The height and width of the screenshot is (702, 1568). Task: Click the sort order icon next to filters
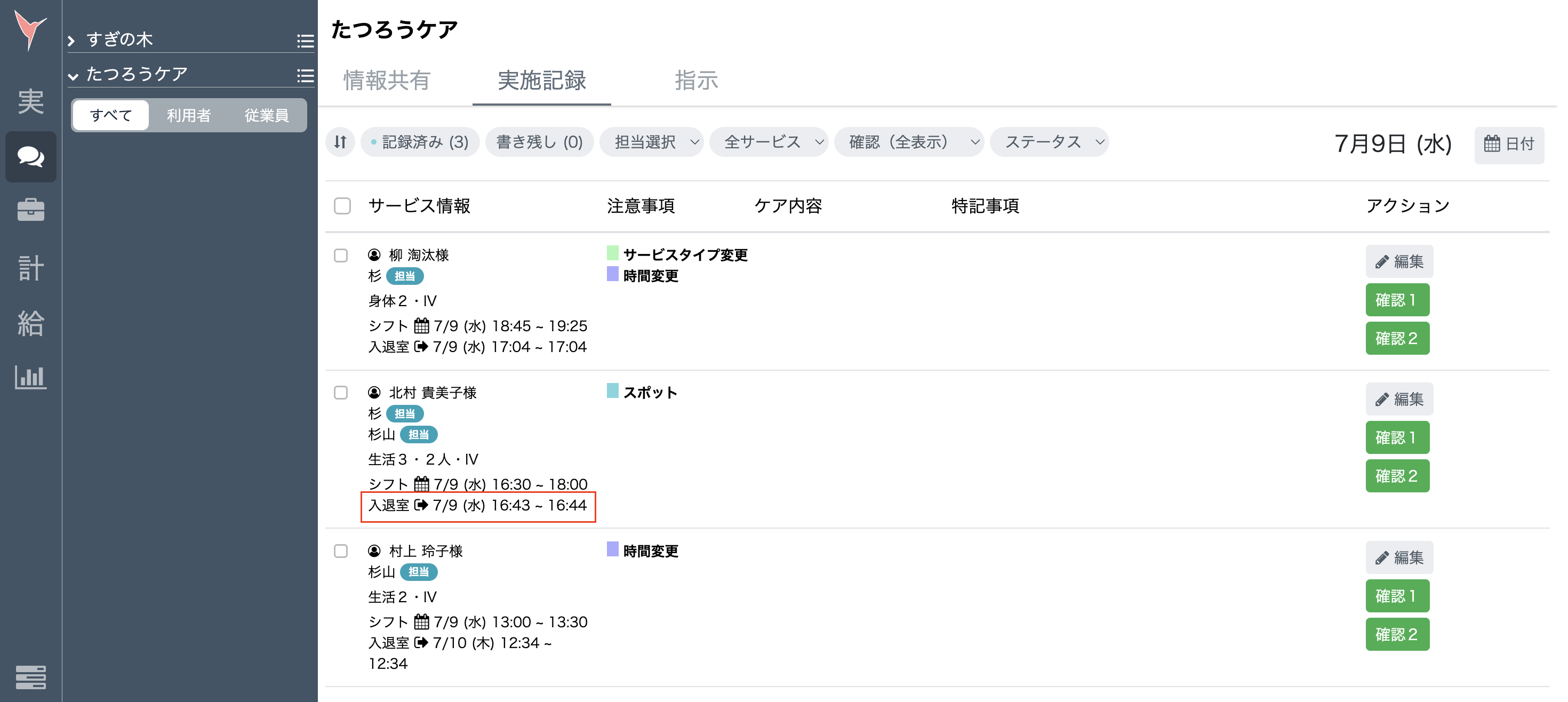coord(340,142)
